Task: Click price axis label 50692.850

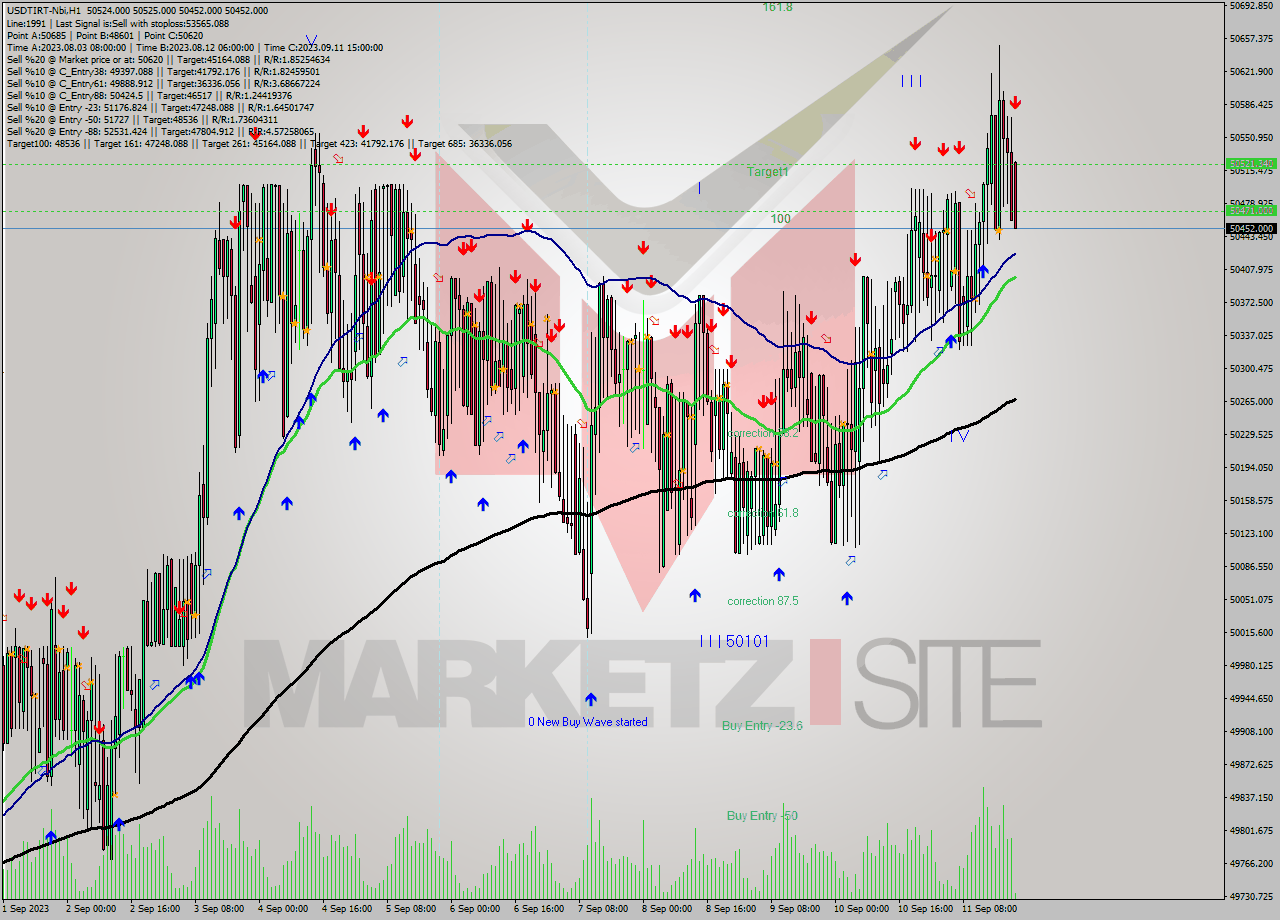Action: (1252, 6)
